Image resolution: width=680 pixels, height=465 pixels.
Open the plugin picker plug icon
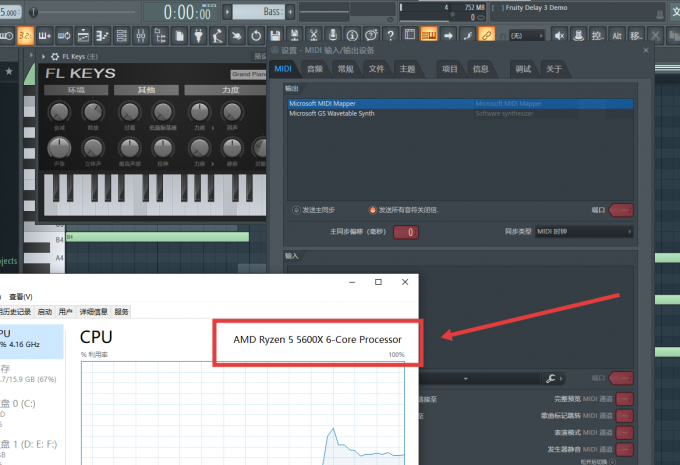(x=198, y=36)
